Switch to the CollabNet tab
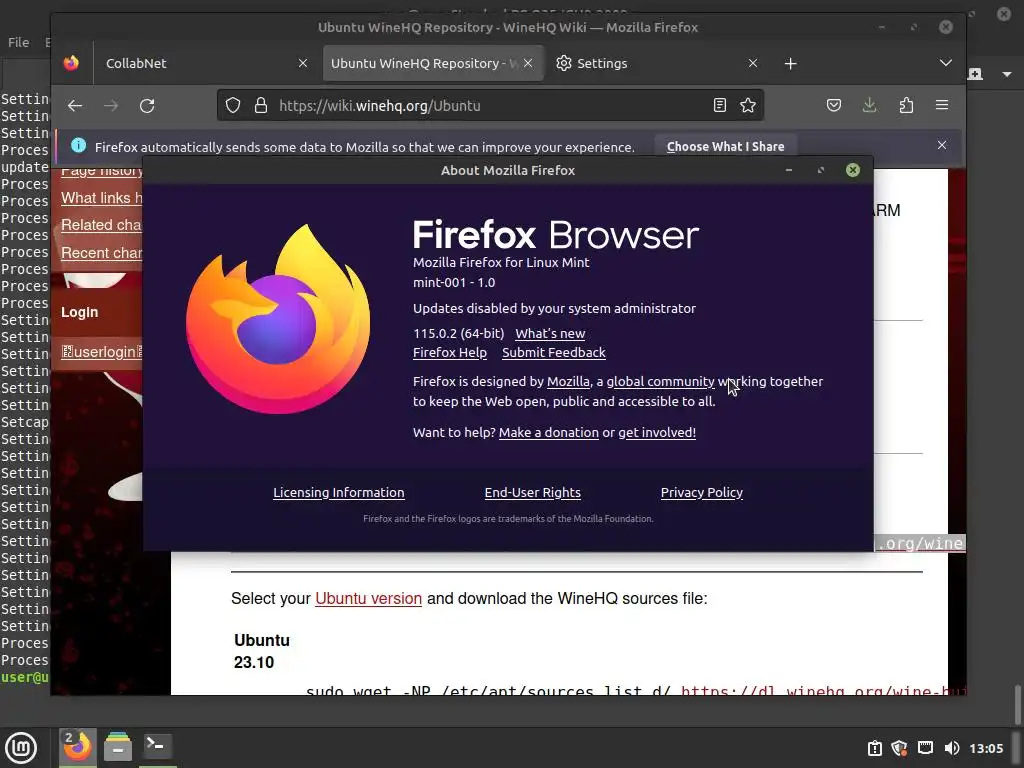This screenshot has width=1024, height=768. click(202, 63)
